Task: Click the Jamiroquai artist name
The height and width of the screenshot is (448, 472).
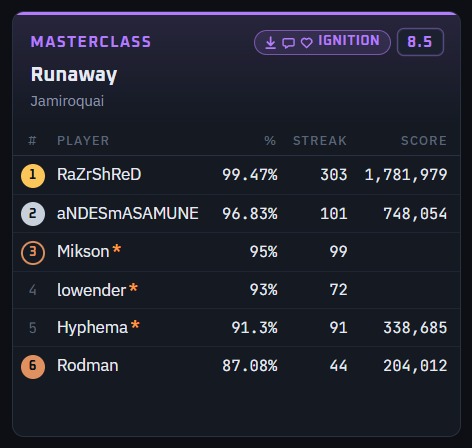Action: pyautogui.click(x=67, y=101)
